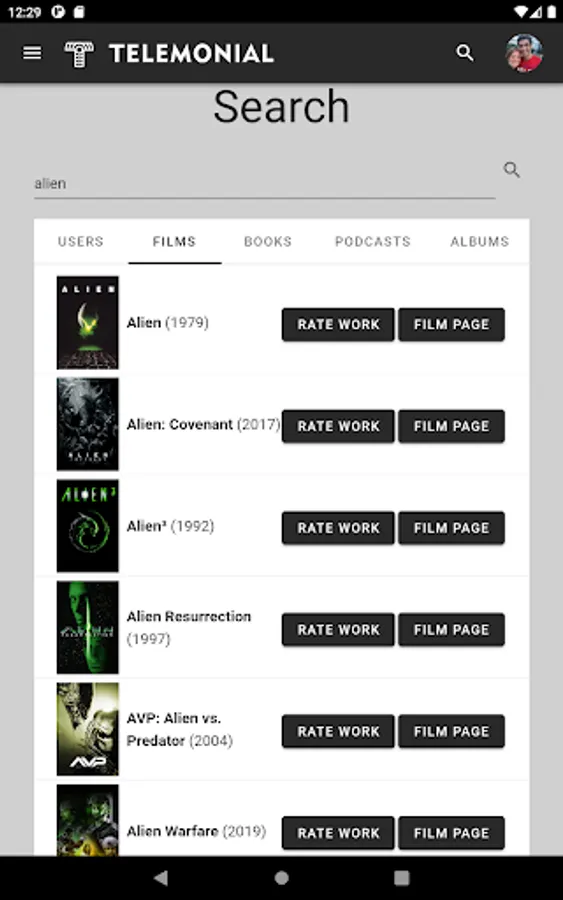Tap the header search magnifier icon
The image size is (563, 900).
click(x=465, y=53)
